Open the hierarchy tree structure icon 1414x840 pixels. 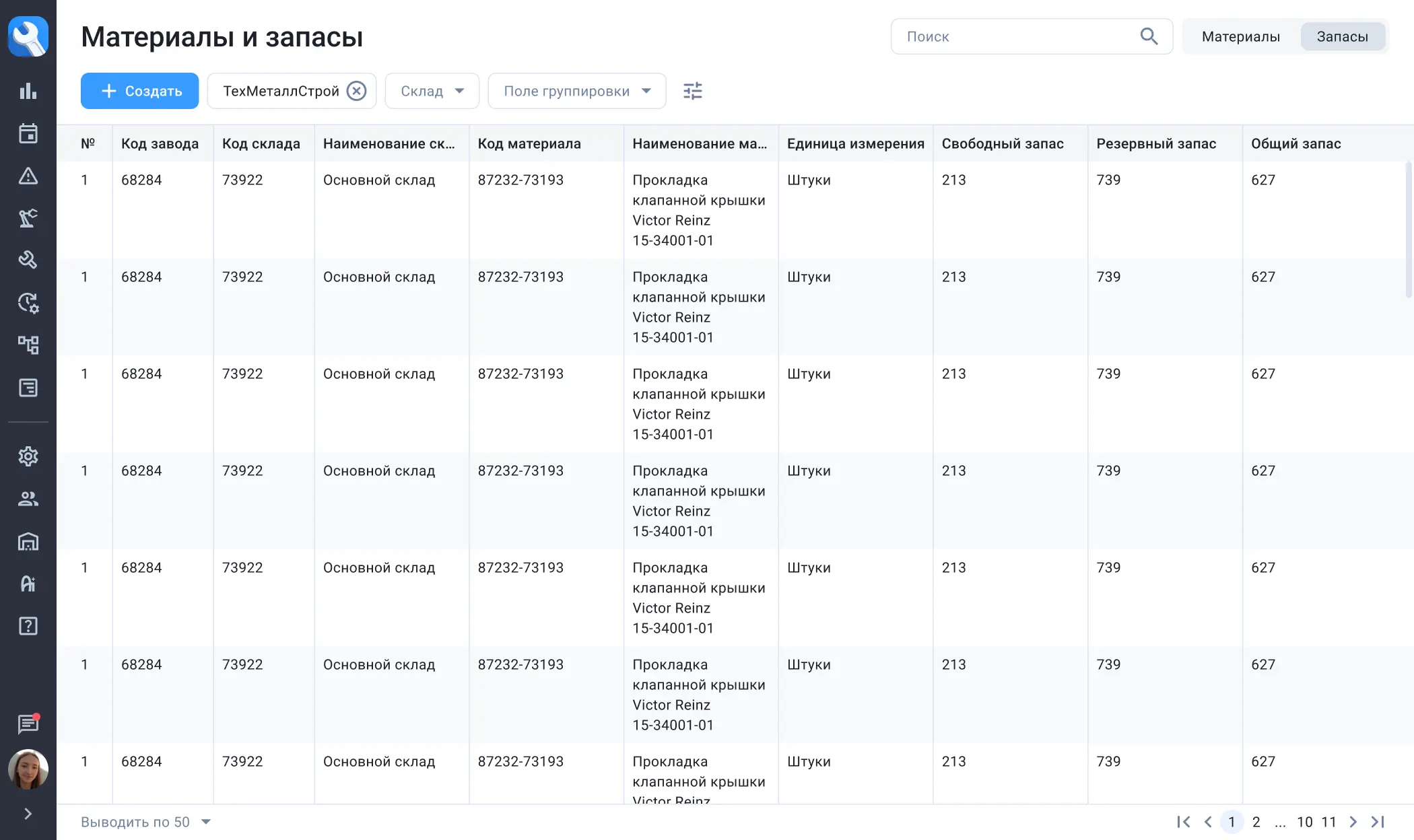[28, 345]
